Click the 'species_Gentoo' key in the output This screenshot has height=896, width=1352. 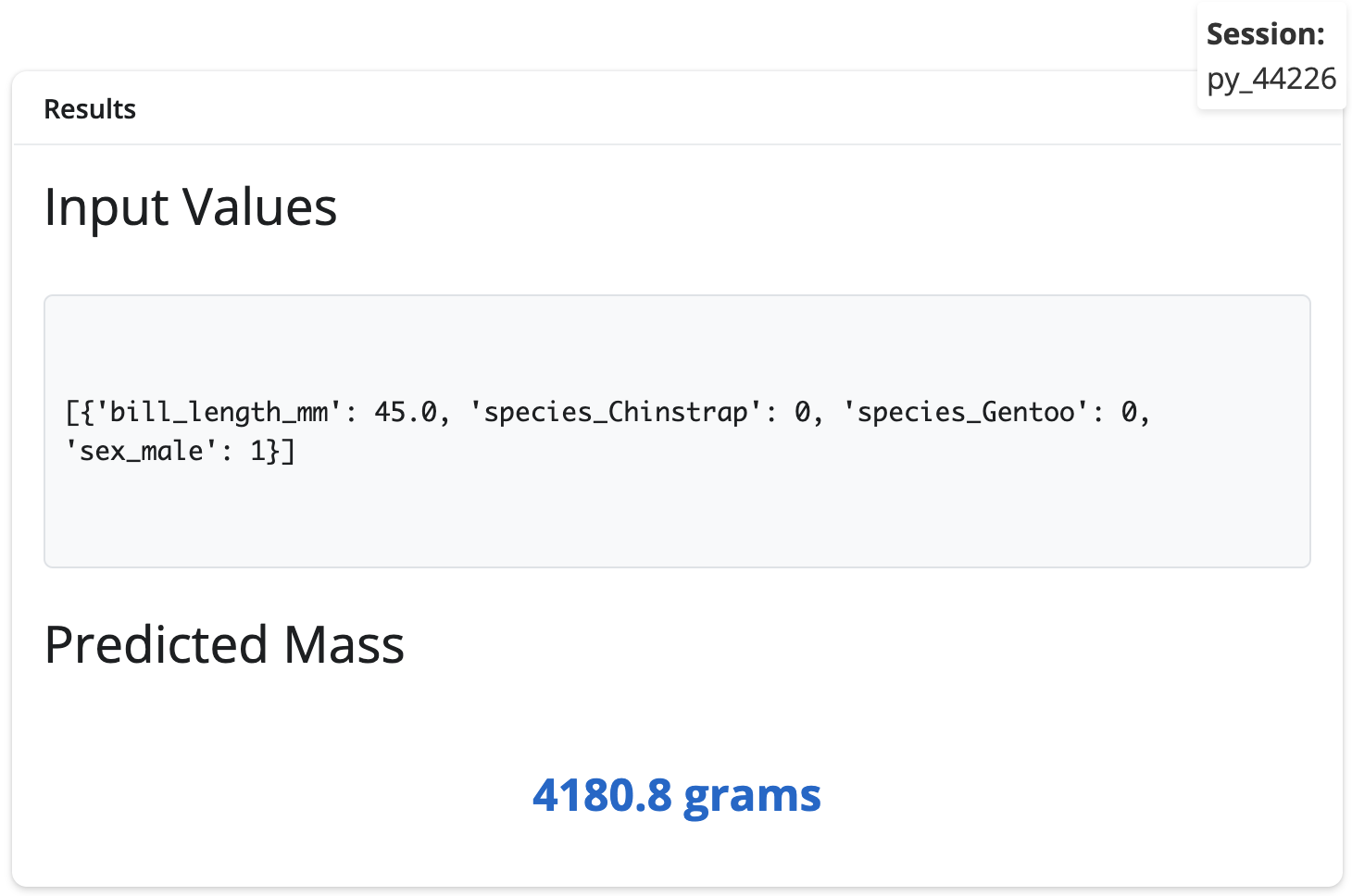click(x=966, y=412)
